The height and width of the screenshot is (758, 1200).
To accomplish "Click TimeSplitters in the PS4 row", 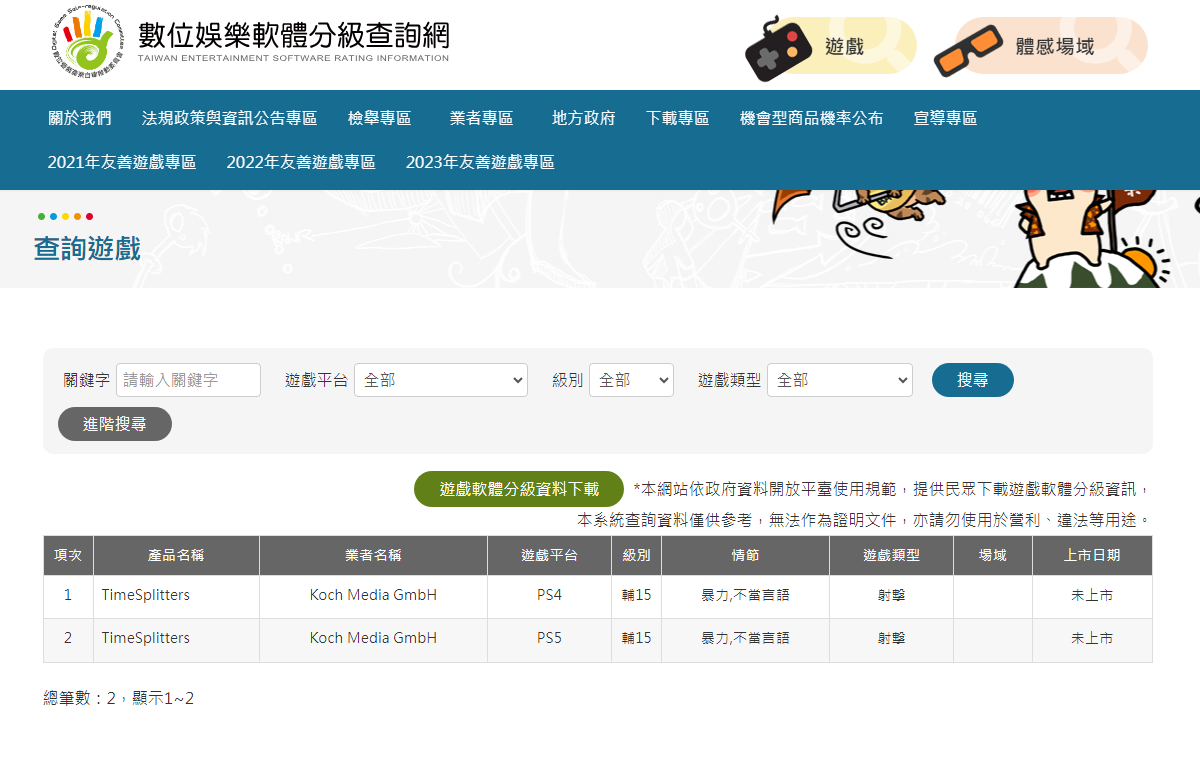I will pos(146,595).
